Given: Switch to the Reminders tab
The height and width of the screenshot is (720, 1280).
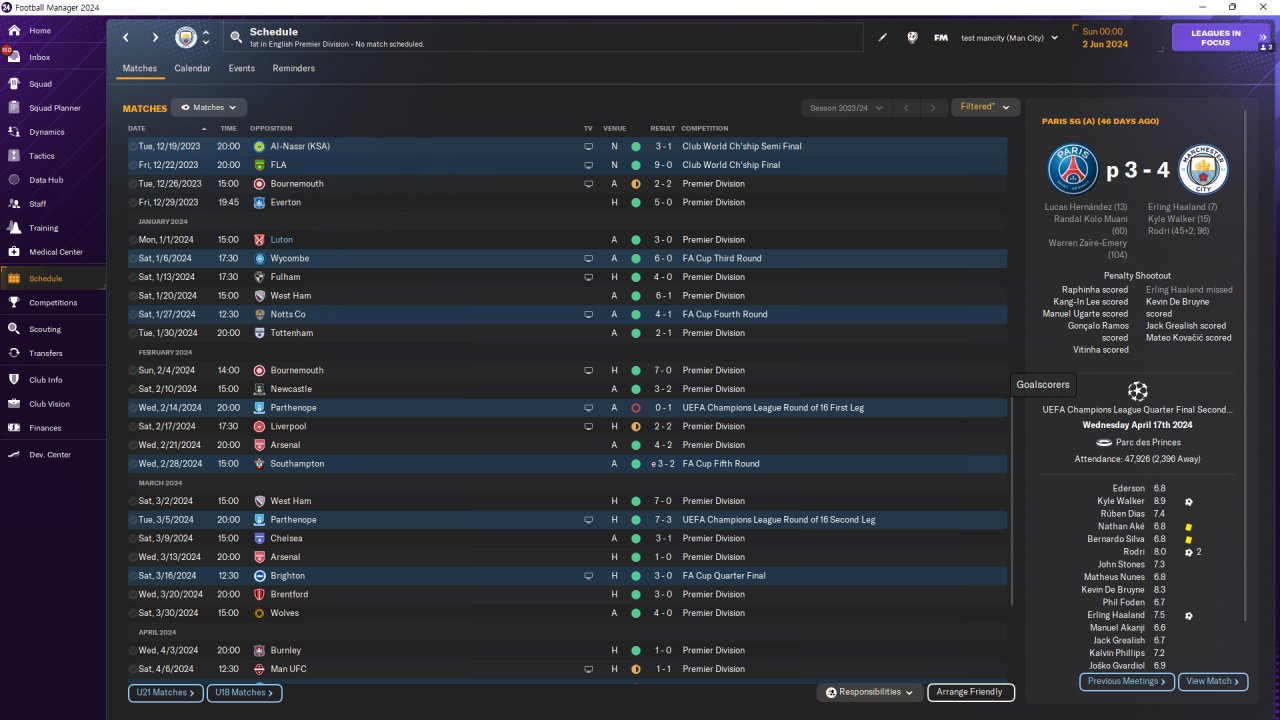Looking at the screenshot, I should tap(294, 69).
